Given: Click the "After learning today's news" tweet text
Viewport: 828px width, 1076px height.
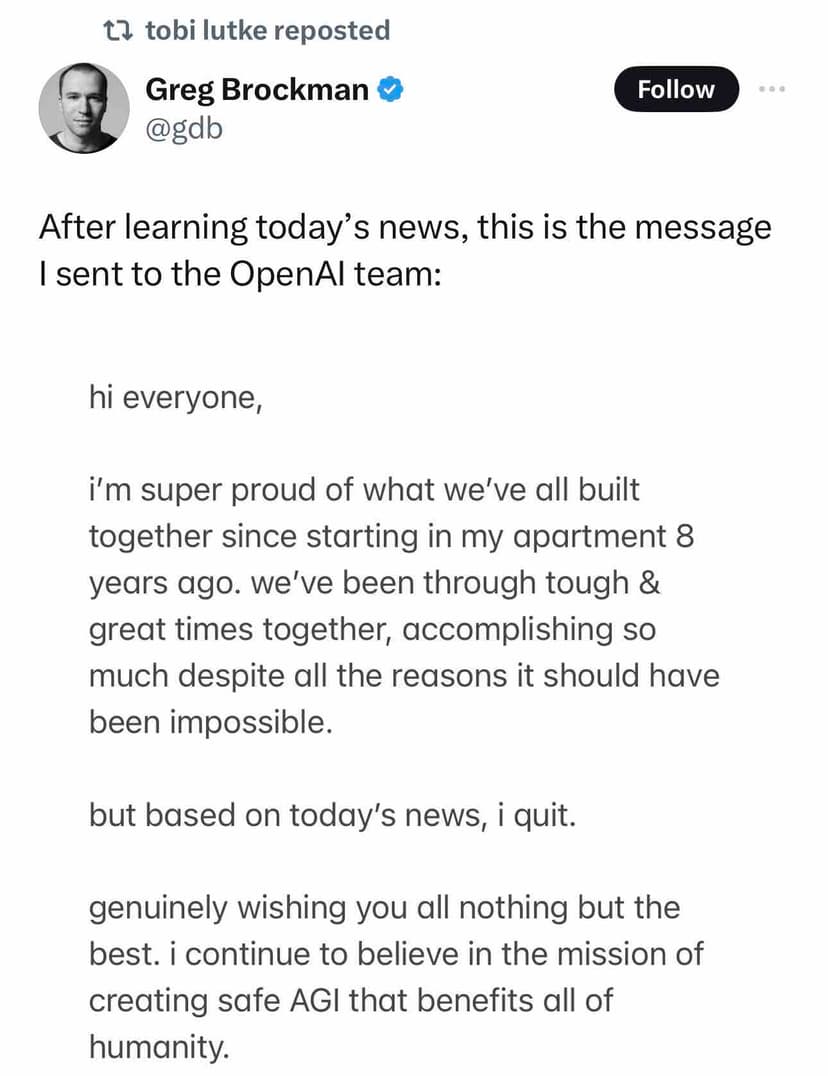Looking at the screenshot, I should (405, 250).
